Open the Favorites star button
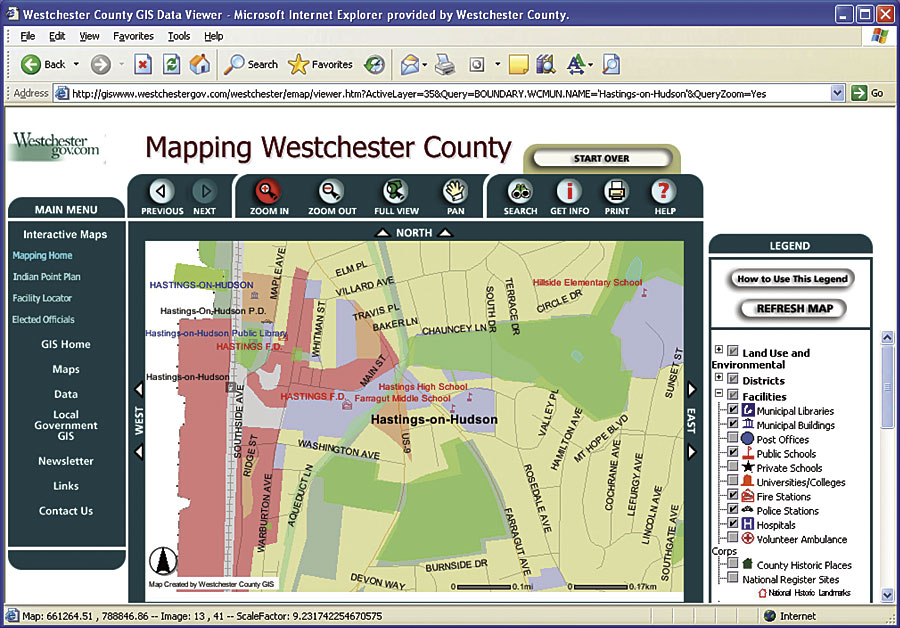This screenshot has width=900, height=628. coord(321,64)
